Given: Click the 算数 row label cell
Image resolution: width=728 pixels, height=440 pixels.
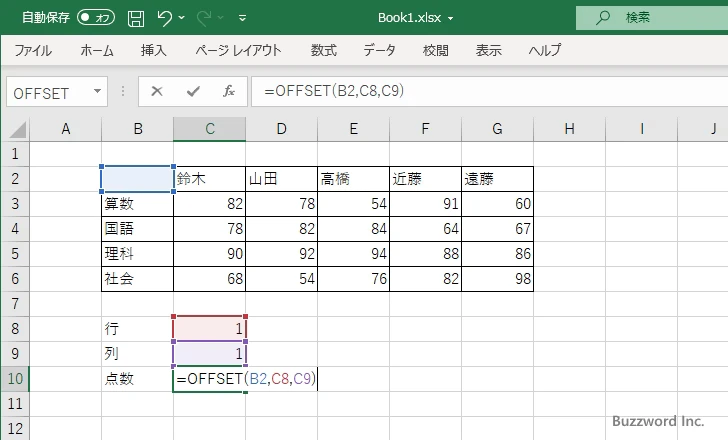Looking at the screenshot, I should pyautogui.click(x=137, y=204).
